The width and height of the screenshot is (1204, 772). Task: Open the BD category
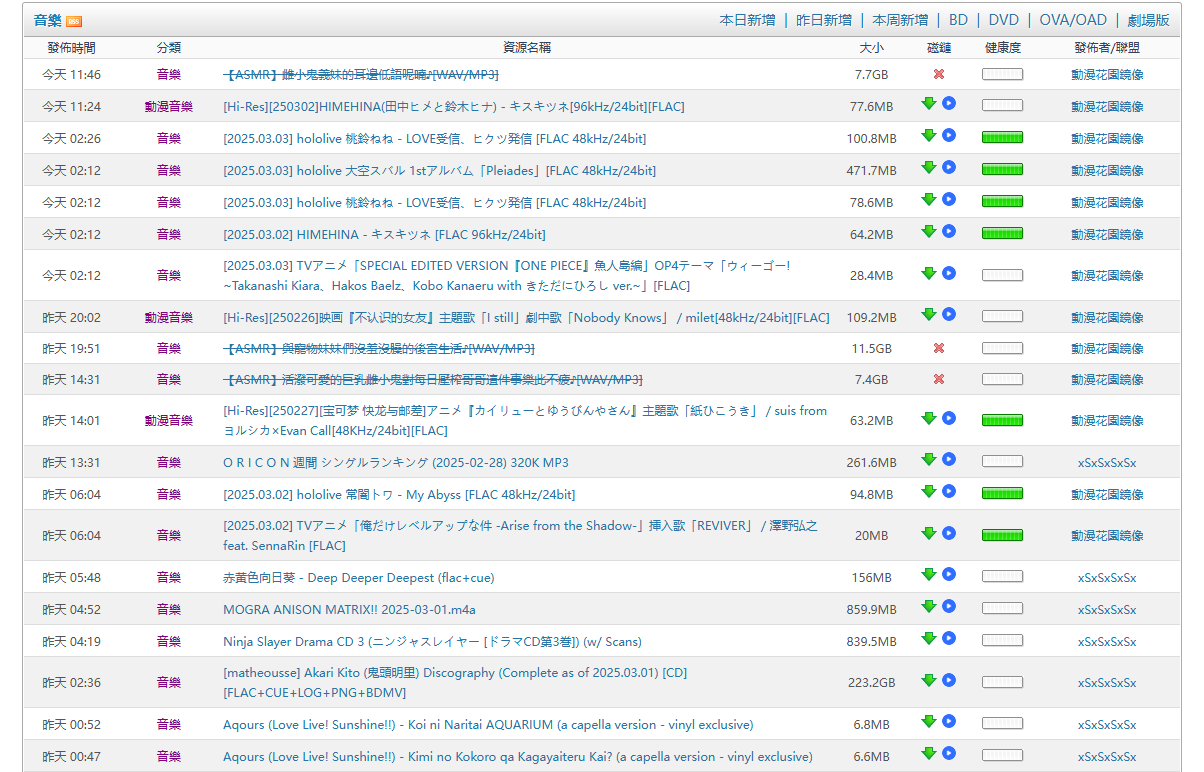[x=958, y=19]
